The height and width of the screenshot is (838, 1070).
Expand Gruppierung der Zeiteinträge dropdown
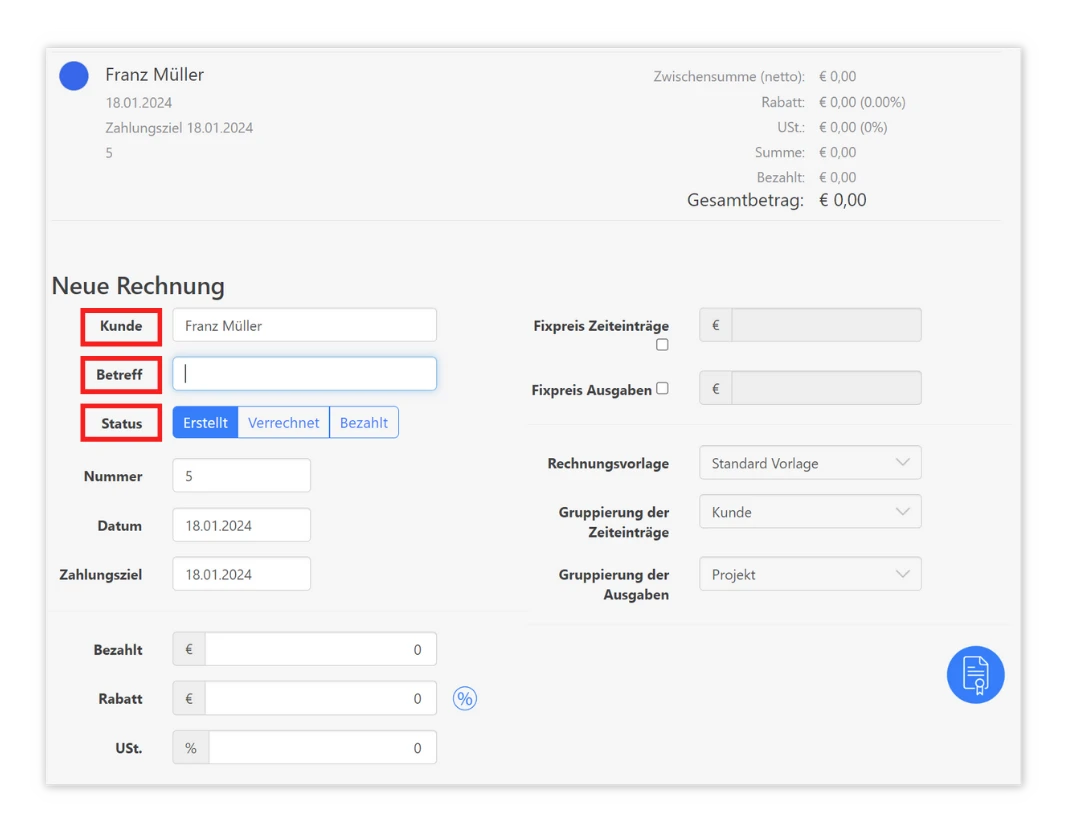coord(810,512)
